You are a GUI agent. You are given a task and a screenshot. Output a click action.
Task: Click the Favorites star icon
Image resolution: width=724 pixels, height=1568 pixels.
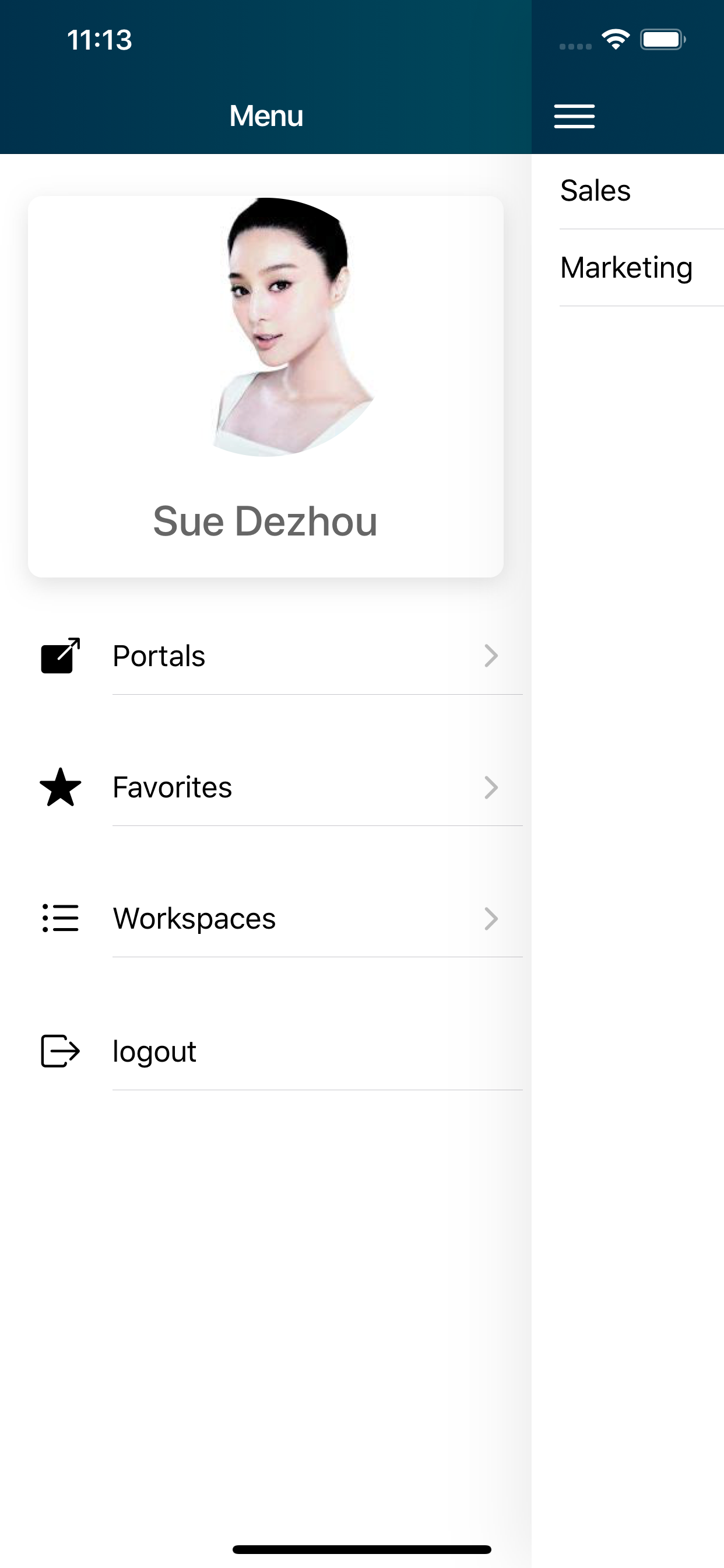60,787
